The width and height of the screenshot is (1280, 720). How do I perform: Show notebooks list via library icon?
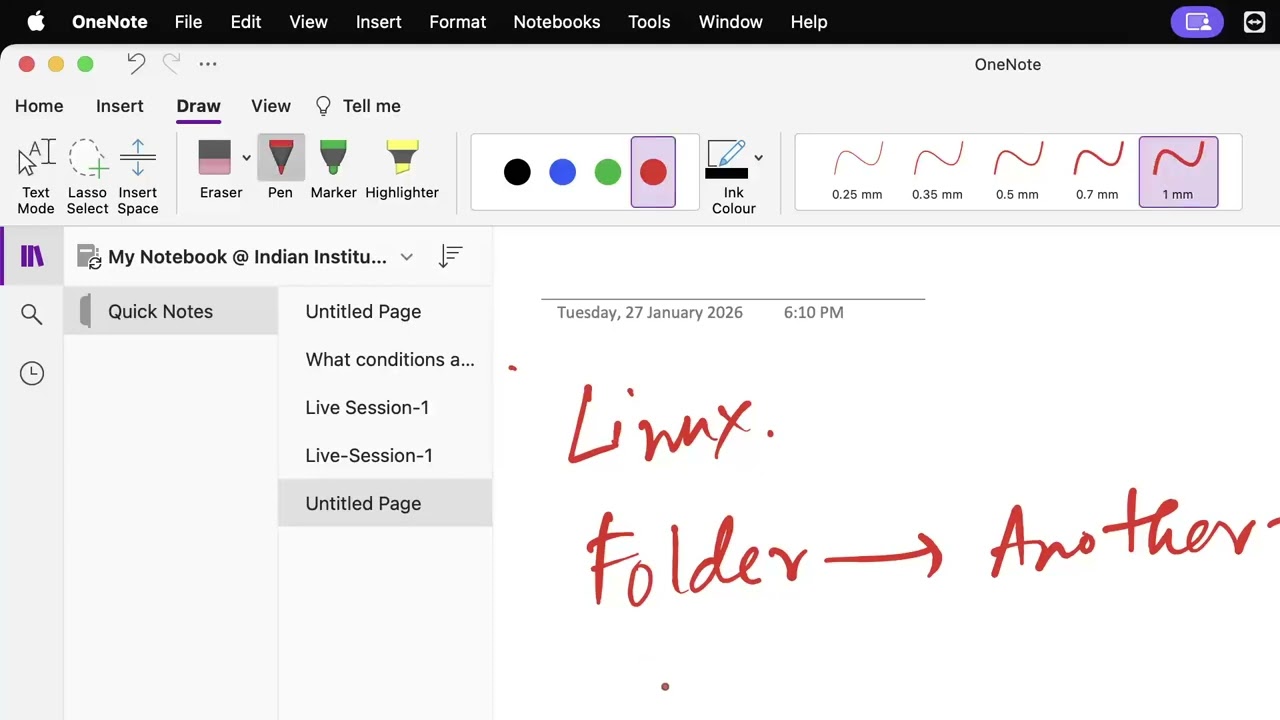point(32,257)
